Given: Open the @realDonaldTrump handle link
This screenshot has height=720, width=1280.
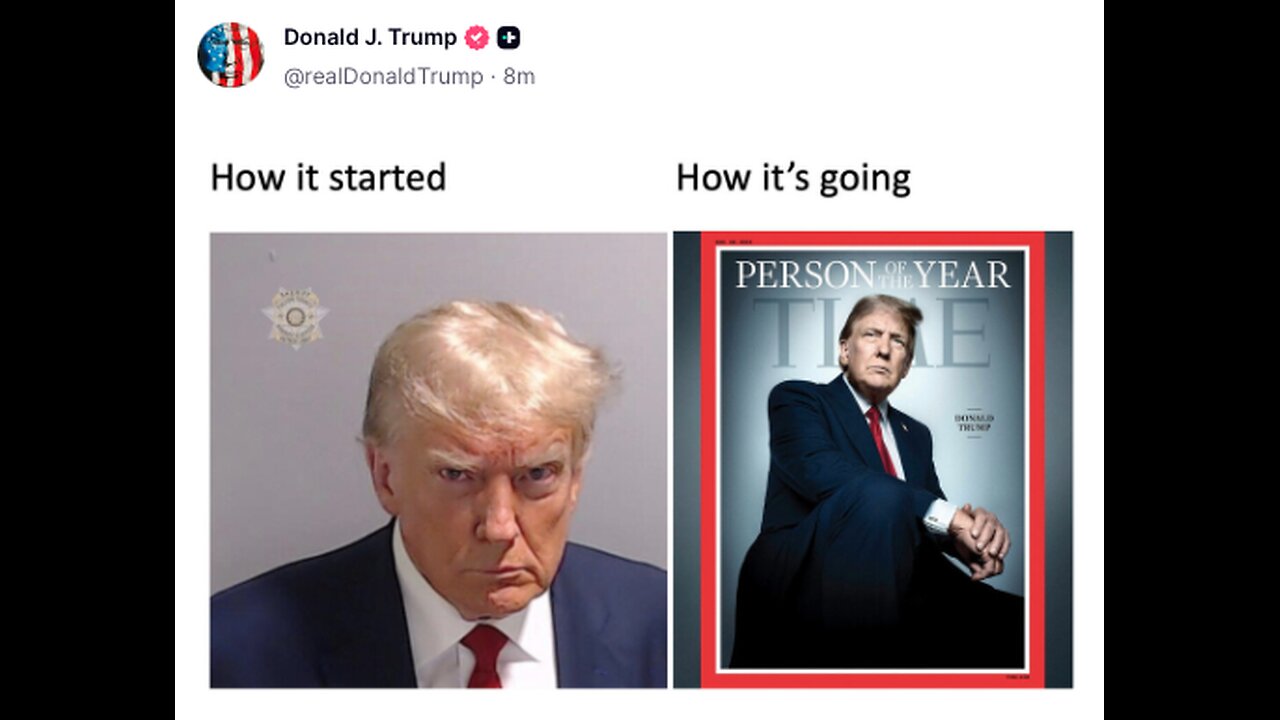Looking at the screenshot, I should coord(384,76).
